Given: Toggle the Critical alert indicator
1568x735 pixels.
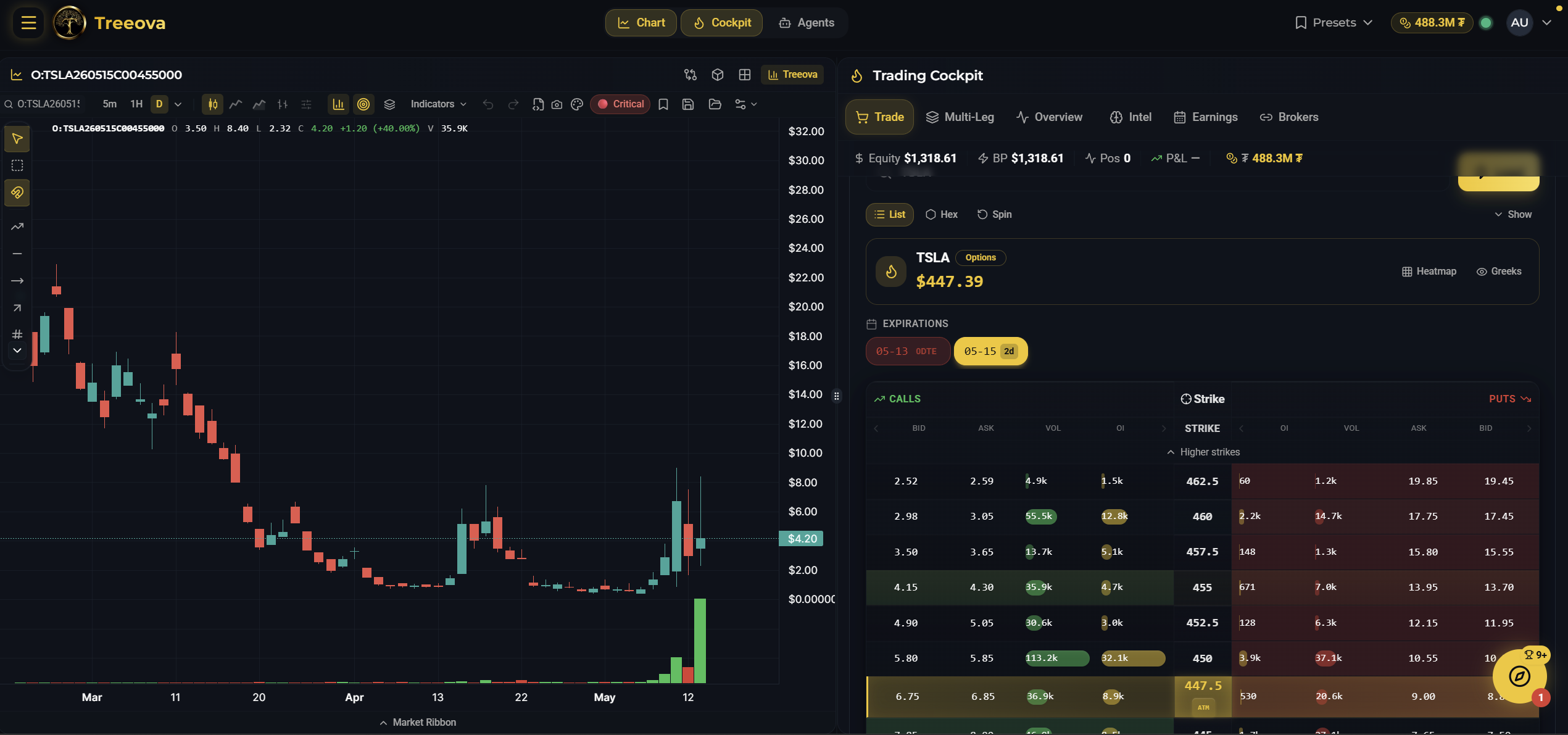Looking at the screenshot, I should point(620,104).
